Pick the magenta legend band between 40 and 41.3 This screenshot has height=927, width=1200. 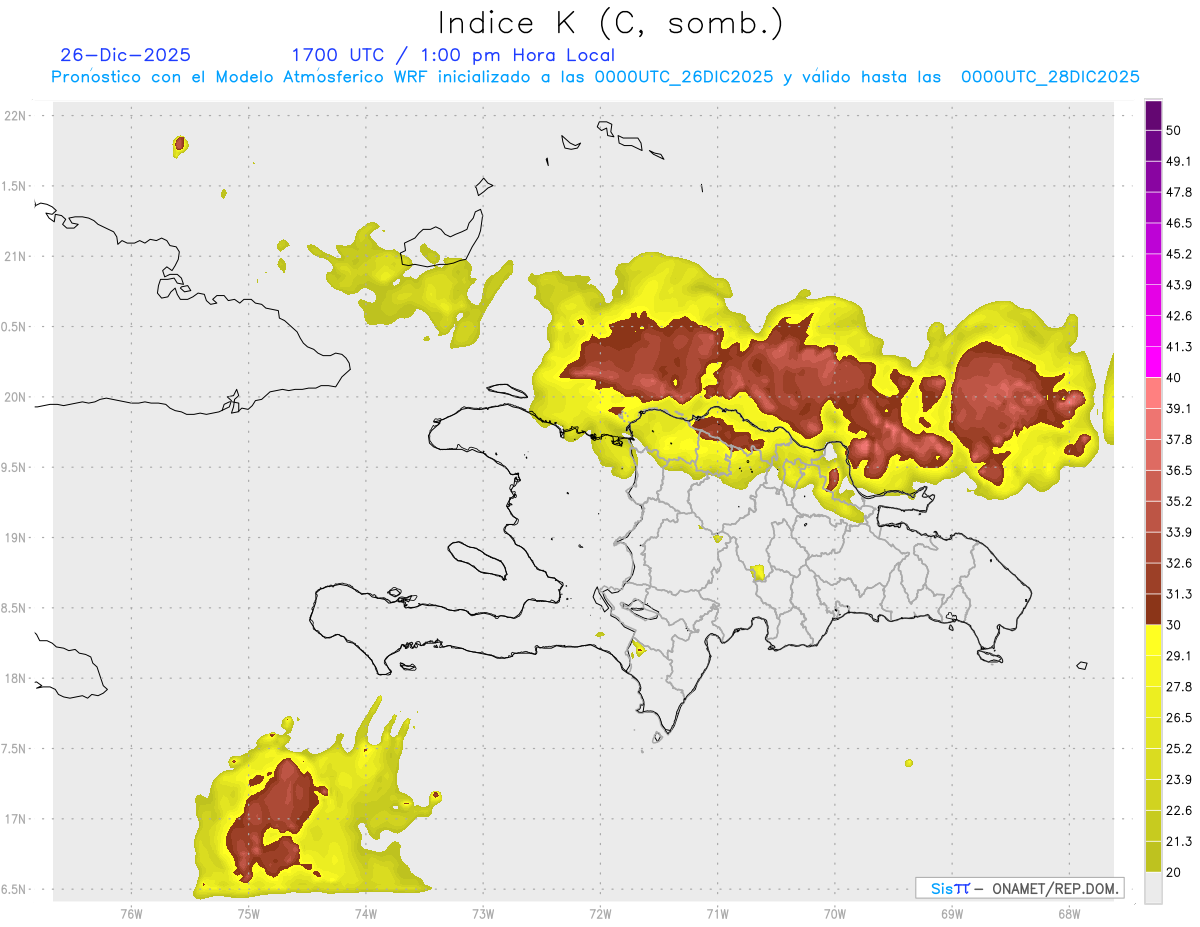[x=1153, y=362]
